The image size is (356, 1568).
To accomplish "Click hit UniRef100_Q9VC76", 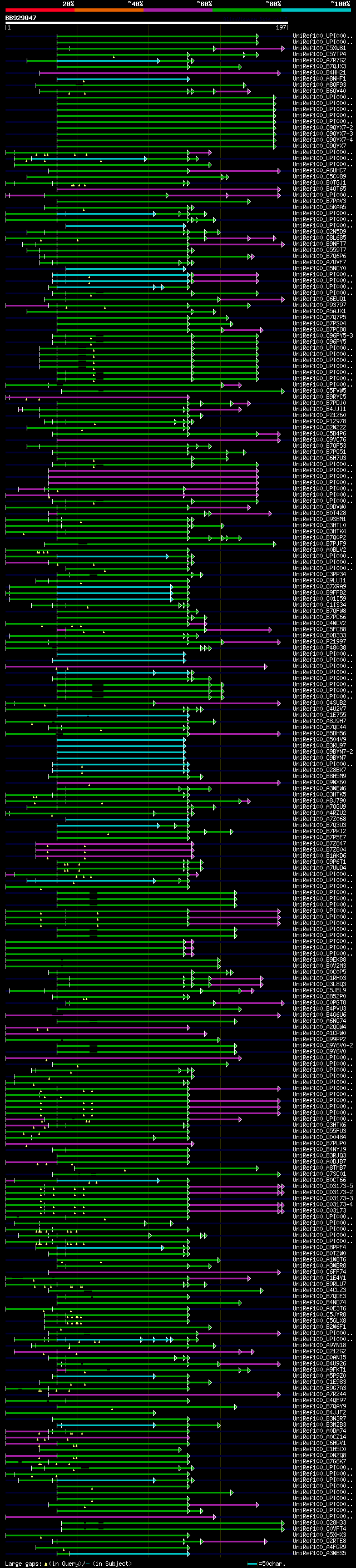I will (319, 439).
